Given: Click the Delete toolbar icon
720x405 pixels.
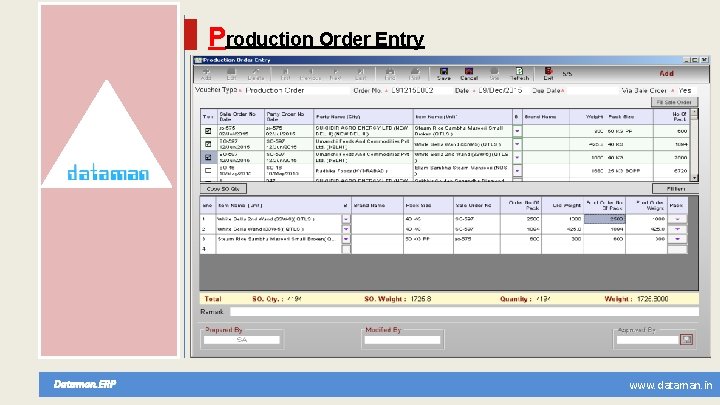Looking at the screenshot, I should click(x=256, y=73).
